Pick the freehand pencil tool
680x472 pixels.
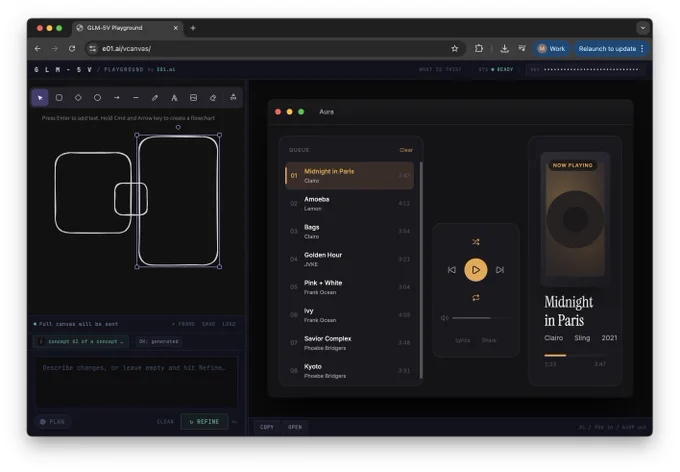tap(155, 98)
